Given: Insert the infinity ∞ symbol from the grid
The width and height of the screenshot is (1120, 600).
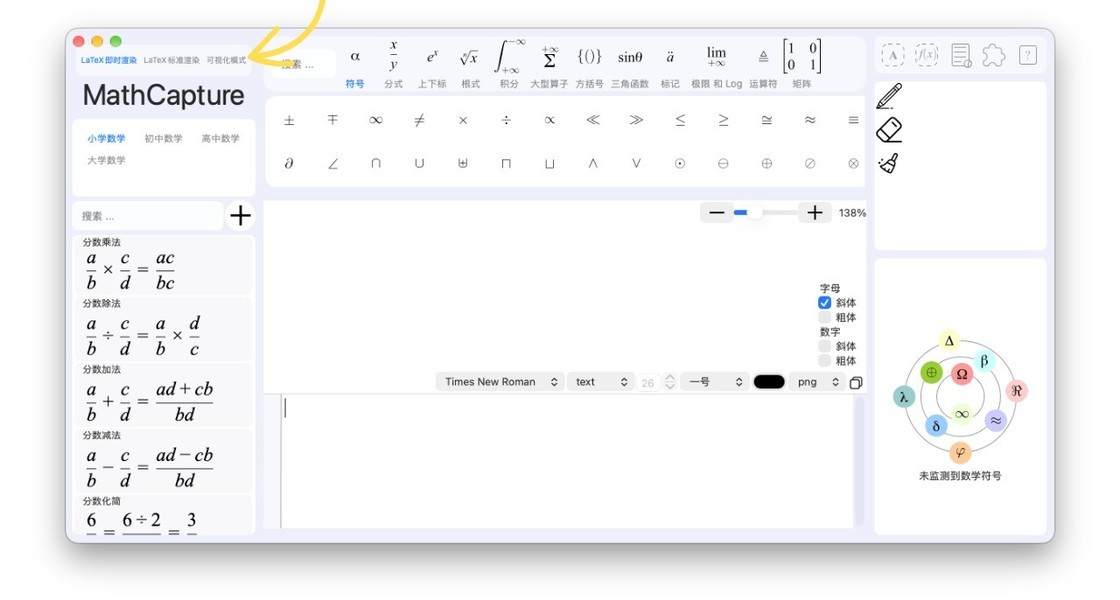Looking at the screenshot, I should 376,120.
